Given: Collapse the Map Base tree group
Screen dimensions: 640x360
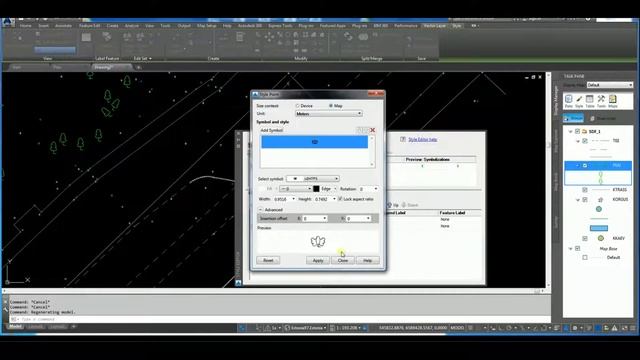Looking at the screenshot, I should coord(570,248).
